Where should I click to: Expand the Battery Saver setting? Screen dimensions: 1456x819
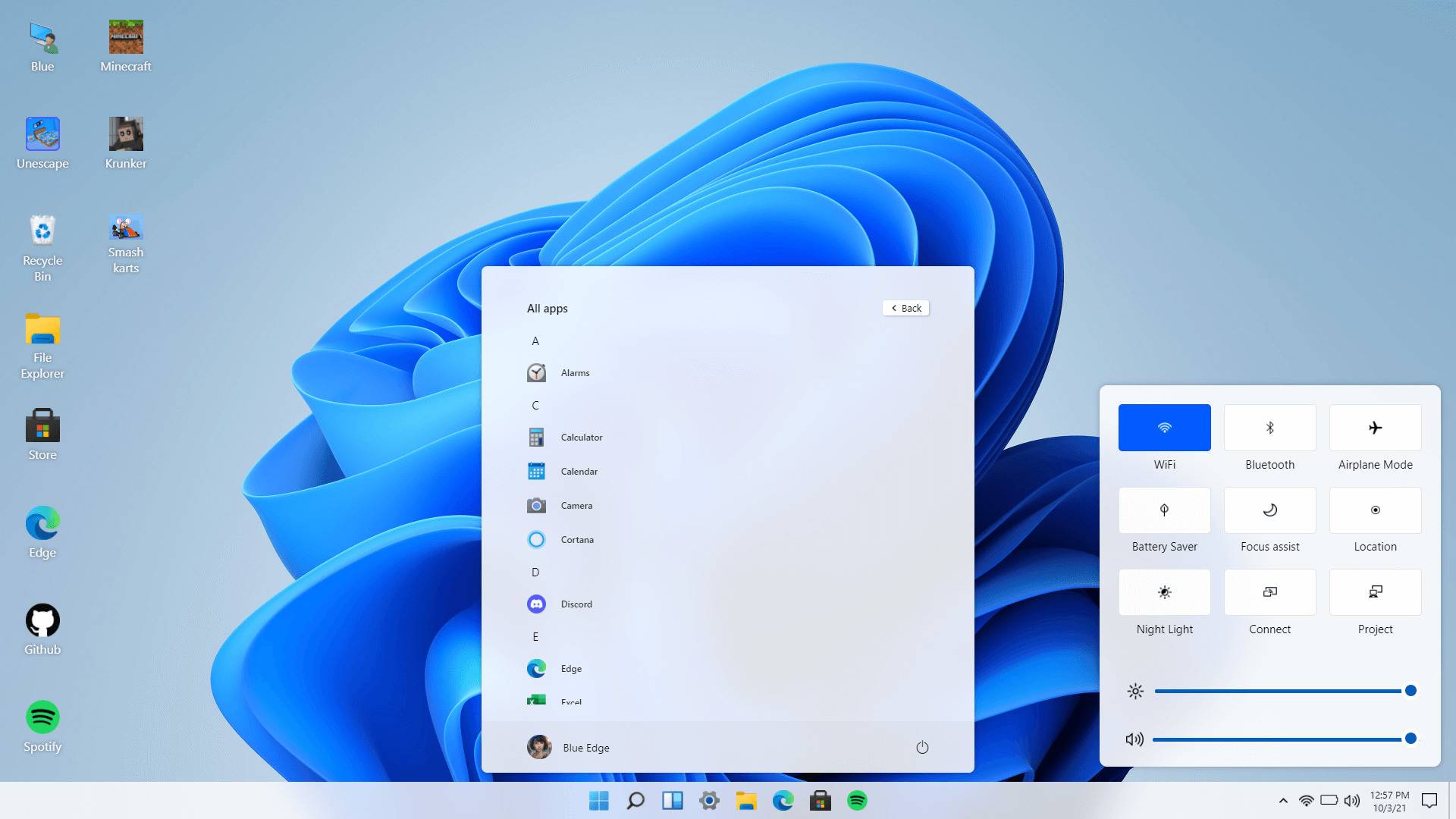[x=1164, y=510]
